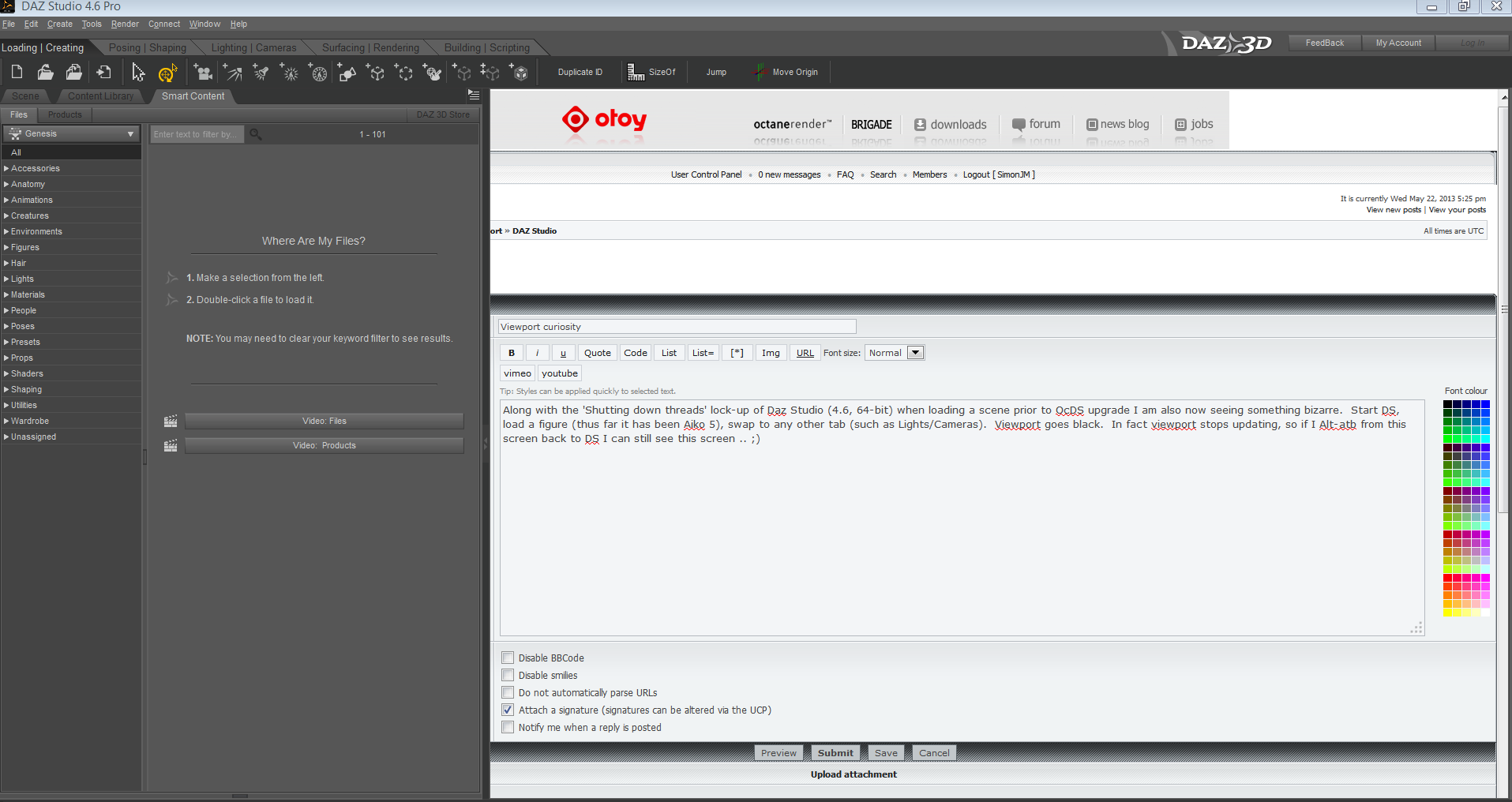1512x802 pixels.
Task: Click the downloads arrow icon in otoy header
Action: (x=920, y=125)
